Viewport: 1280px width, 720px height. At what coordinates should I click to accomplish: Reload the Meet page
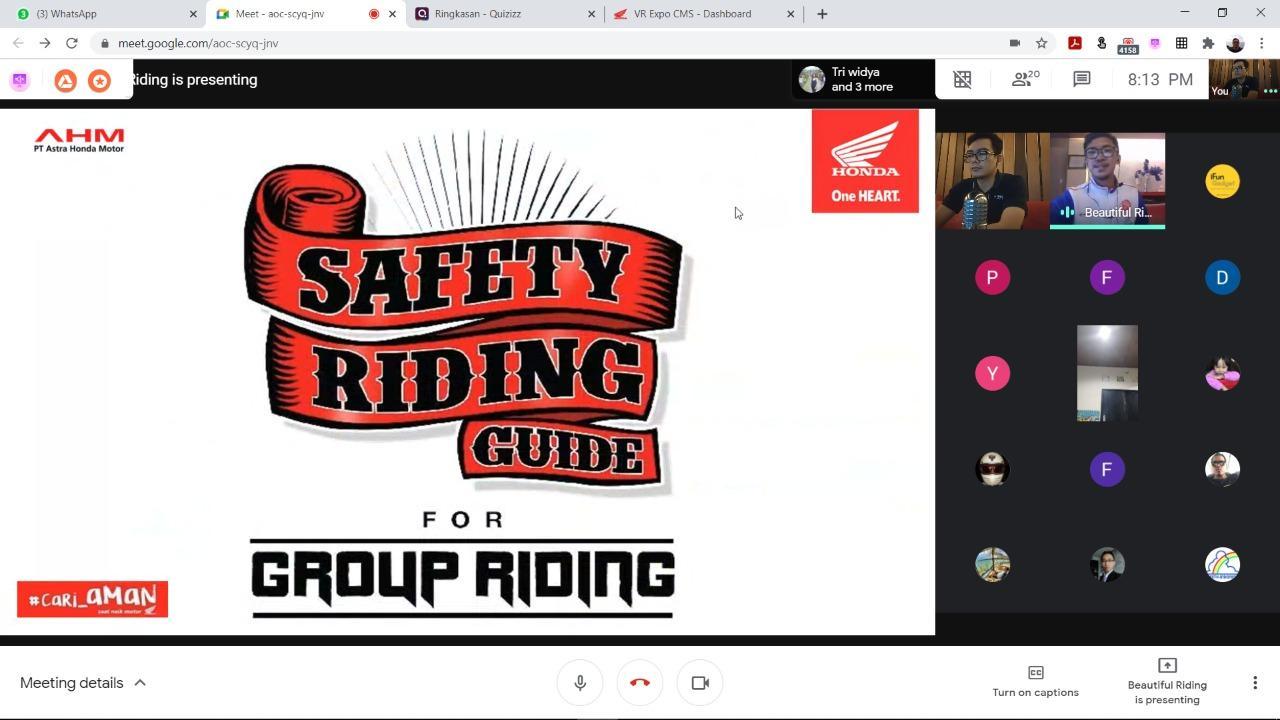pos(71,43)
